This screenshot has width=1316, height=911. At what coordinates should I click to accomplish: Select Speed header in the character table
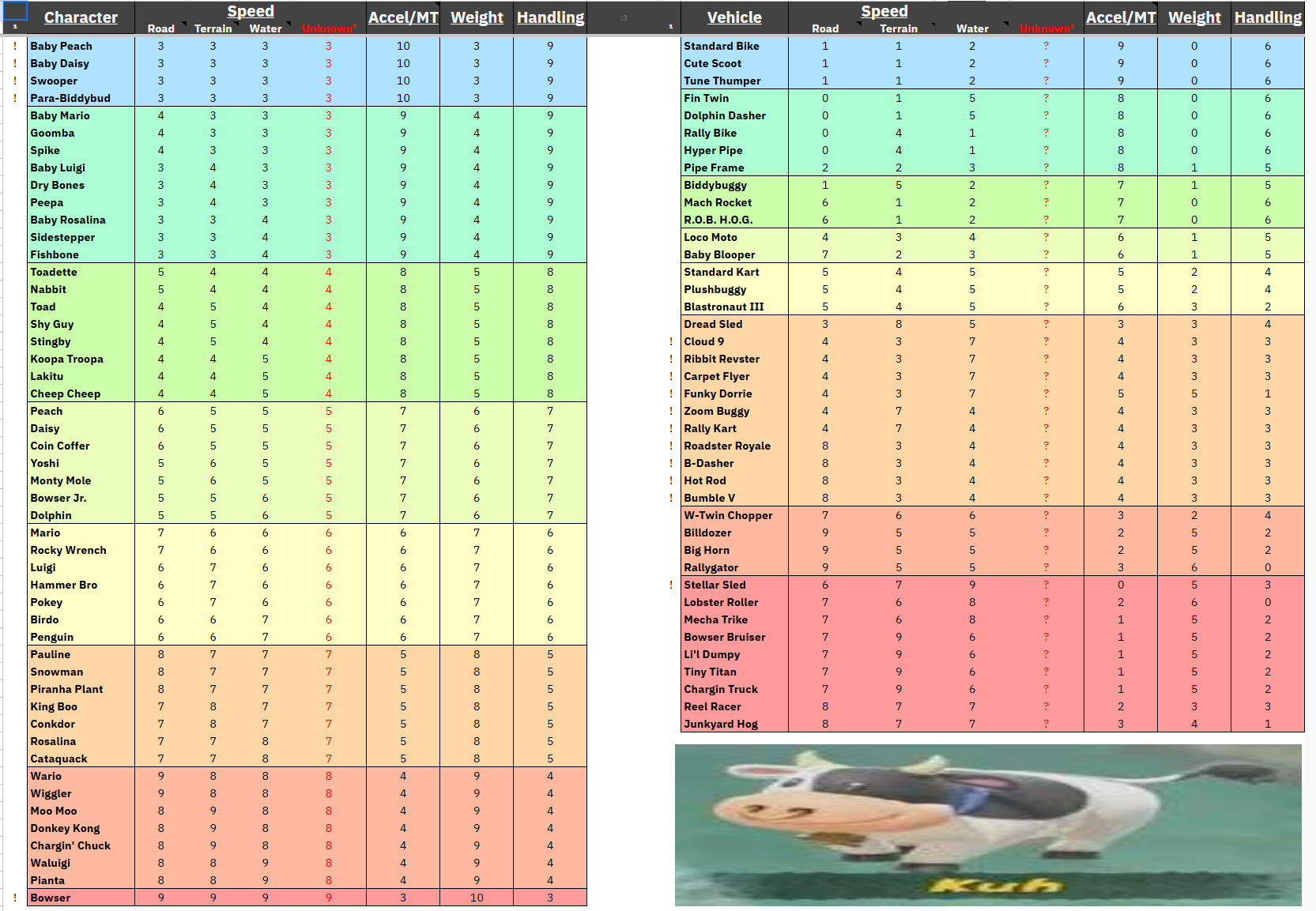[x=251, y=11]
